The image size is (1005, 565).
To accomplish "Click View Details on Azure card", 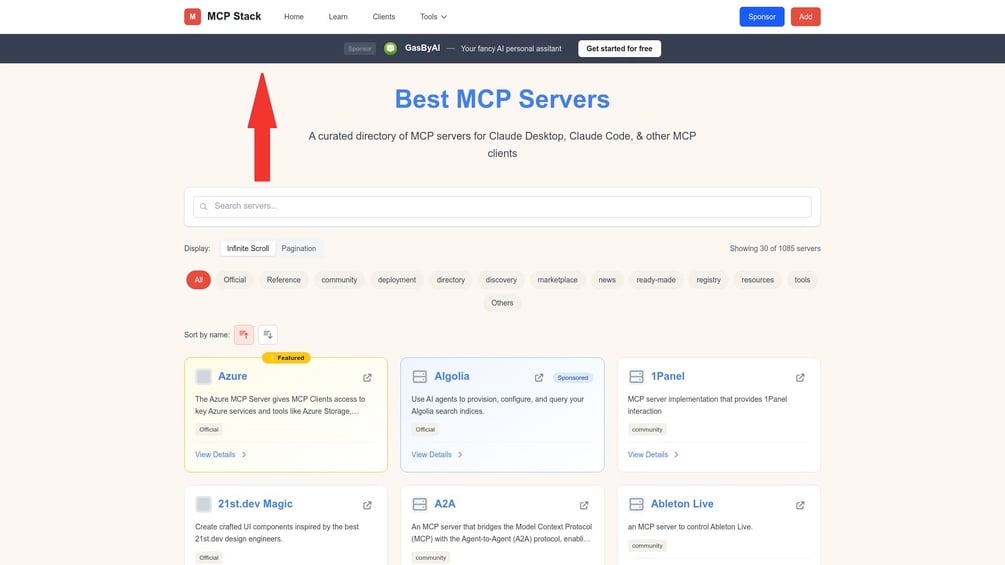I will pyautogui.click(x=221, y=454).
